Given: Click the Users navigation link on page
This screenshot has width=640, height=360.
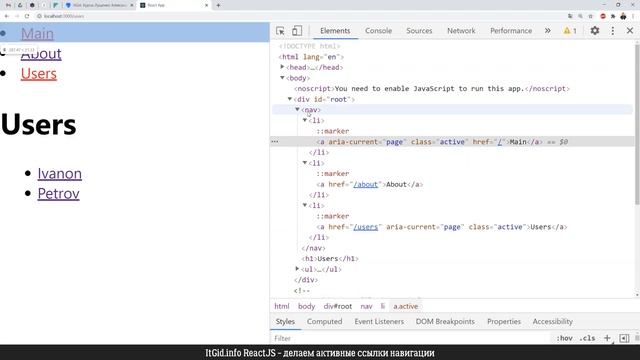Looking at the screenshot, I should 39,73.
